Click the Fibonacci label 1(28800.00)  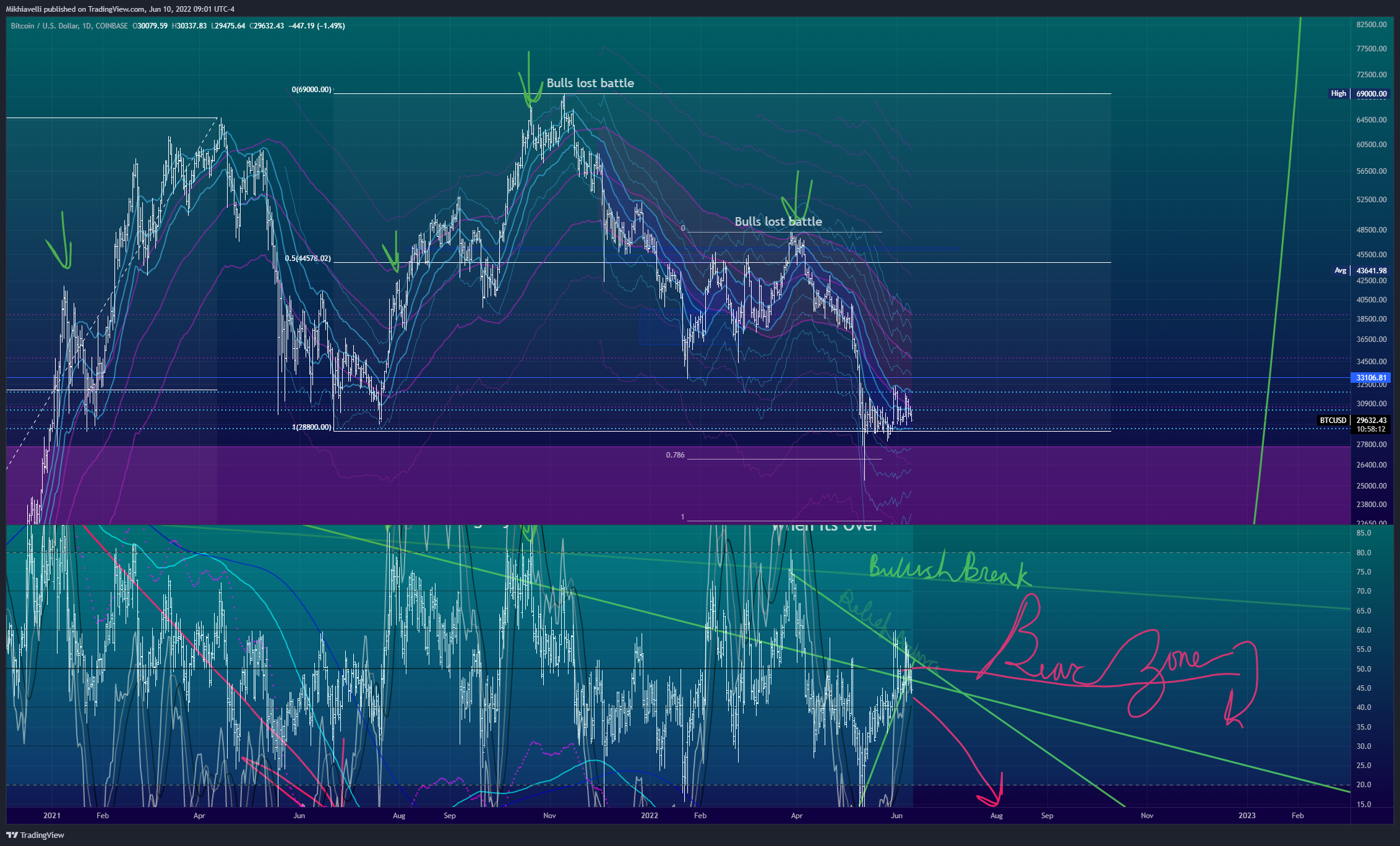tap(312, 427)
